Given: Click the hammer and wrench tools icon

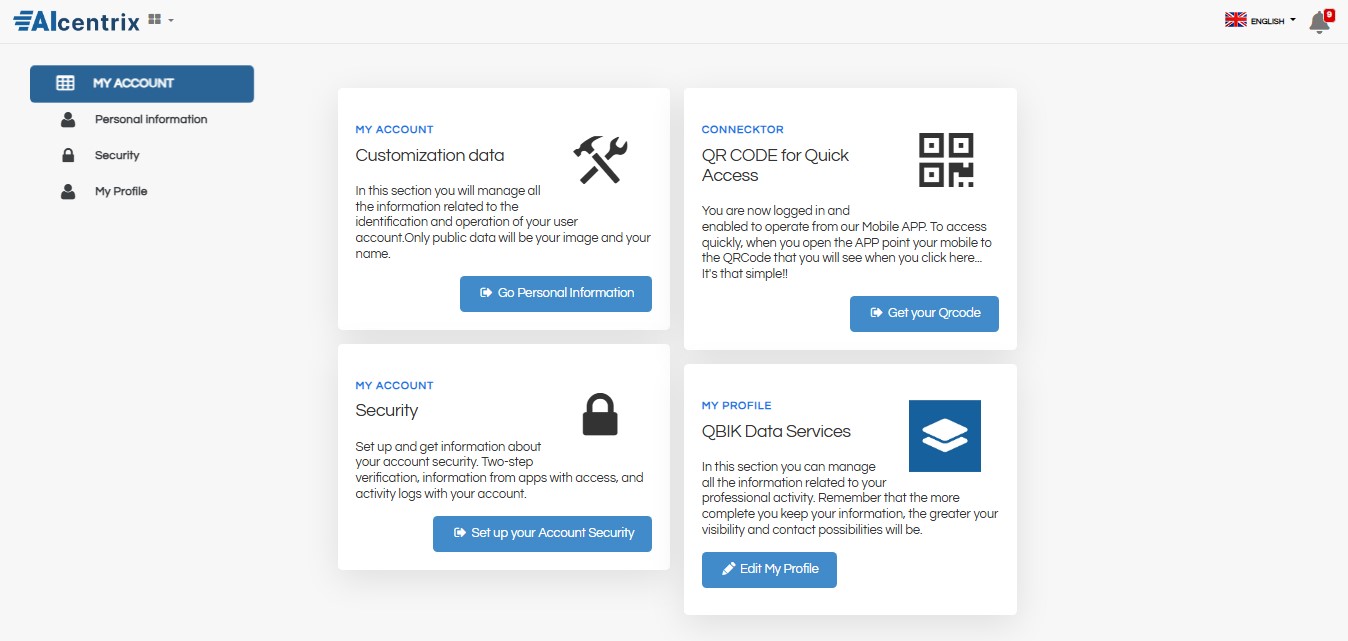Looking at the screenshot, I should (x=600, y=160).
